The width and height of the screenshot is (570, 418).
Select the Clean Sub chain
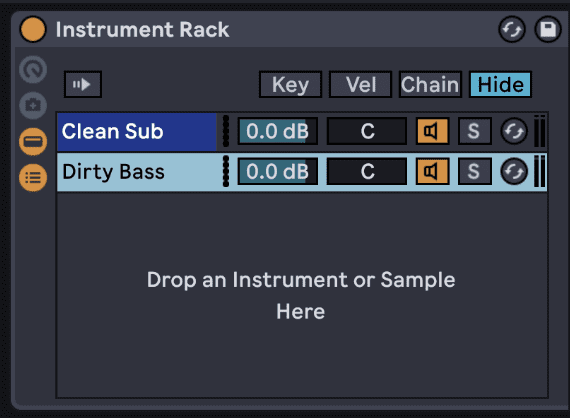point(137,131)
